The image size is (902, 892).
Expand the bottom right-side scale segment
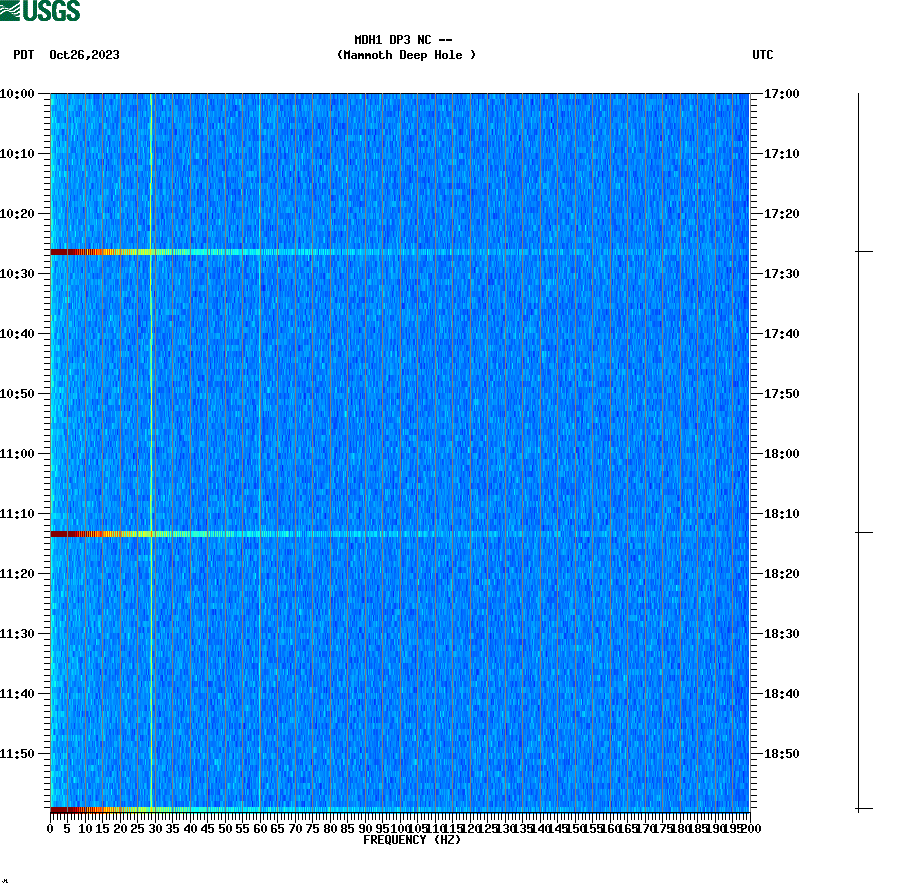click(x=858, y=670)
